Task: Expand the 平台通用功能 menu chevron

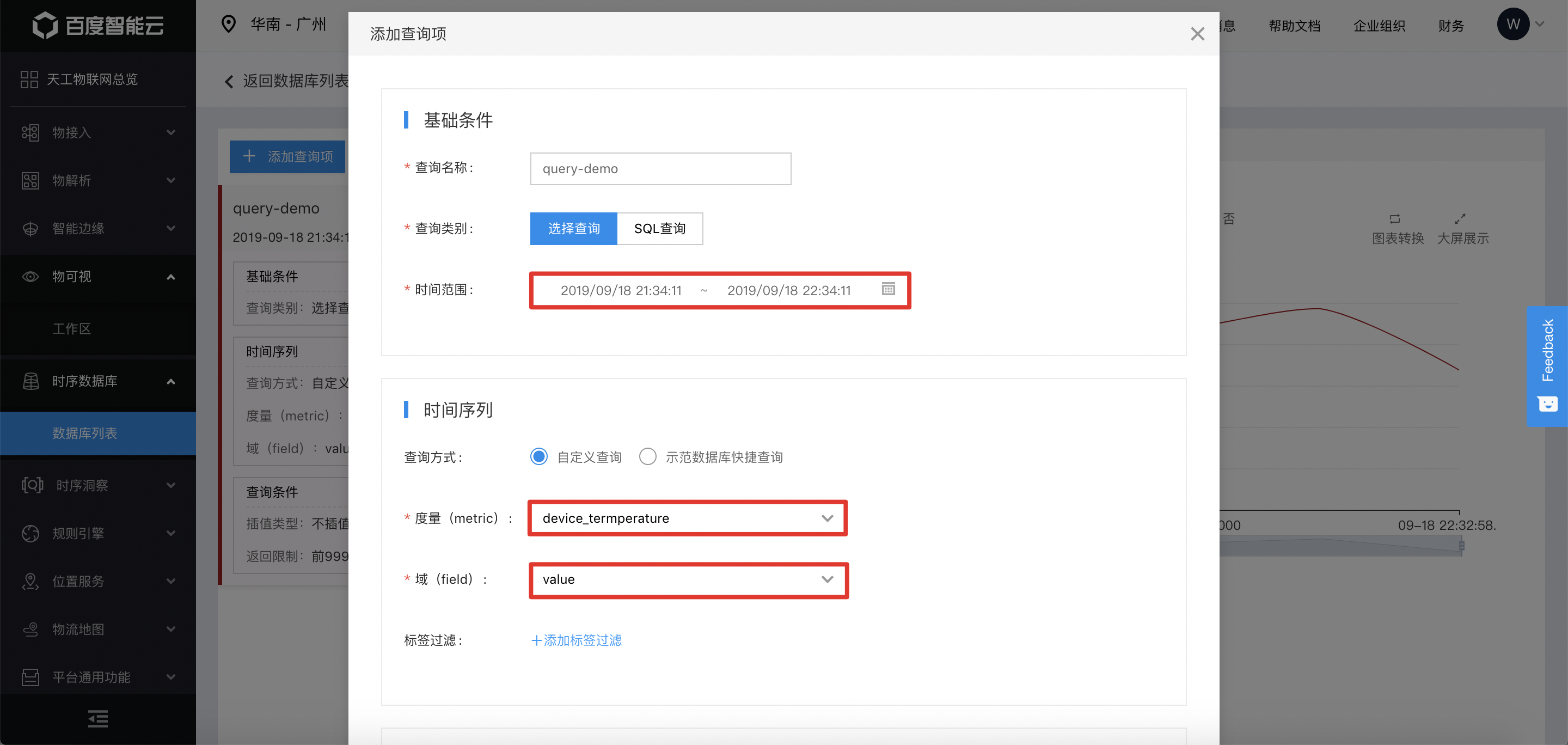Action: (171, 677)
